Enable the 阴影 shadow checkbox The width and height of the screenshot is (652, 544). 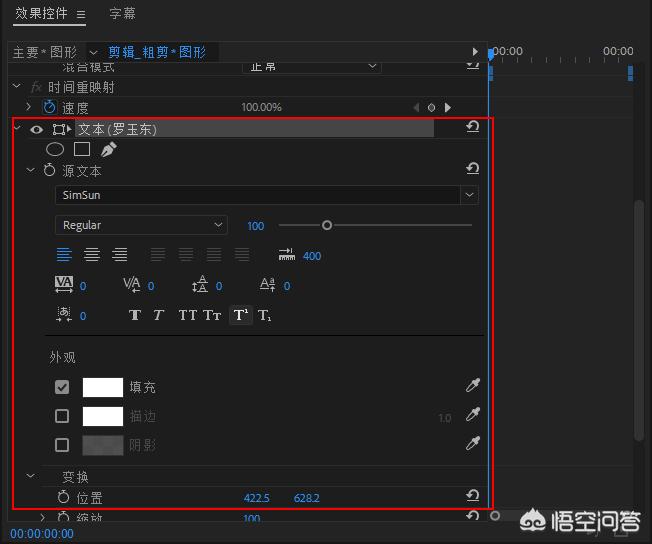tap(62, 445)
